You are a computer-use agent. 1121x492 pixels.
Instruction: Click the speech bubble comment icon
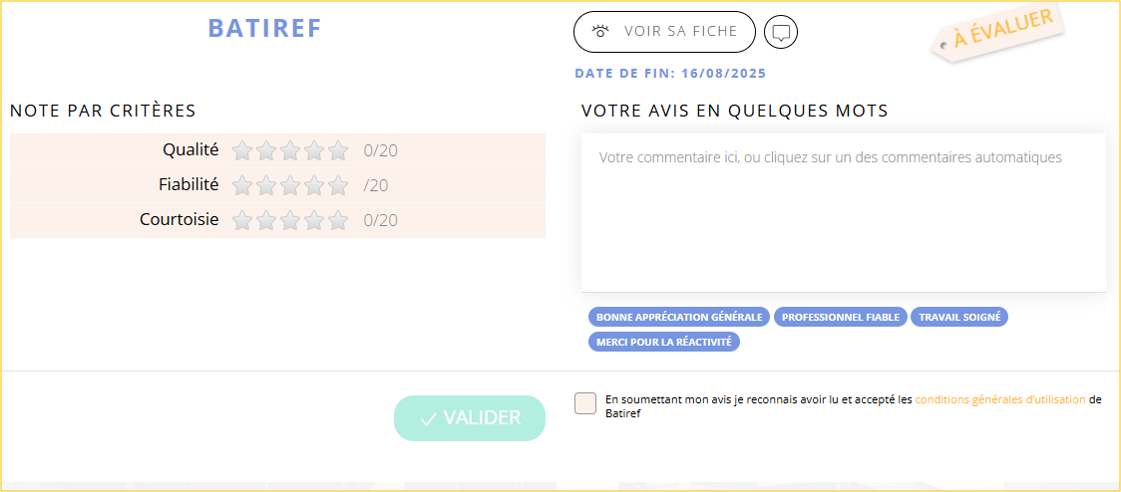coord(781,32)
